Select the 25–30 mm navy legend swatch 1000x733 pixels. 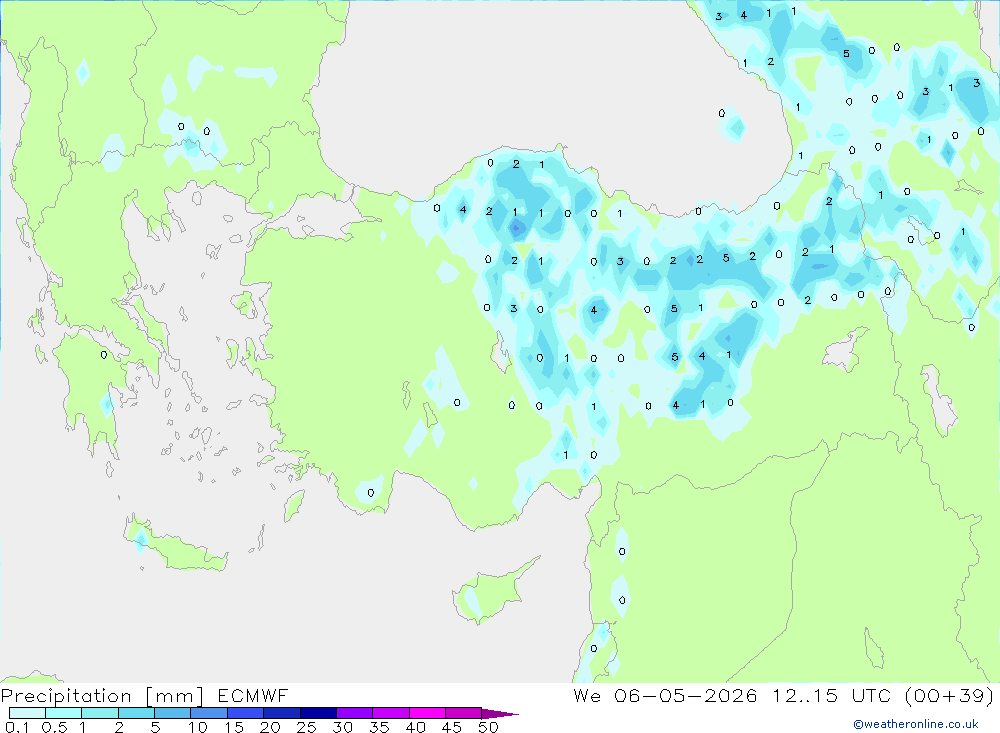pos(318,713)
